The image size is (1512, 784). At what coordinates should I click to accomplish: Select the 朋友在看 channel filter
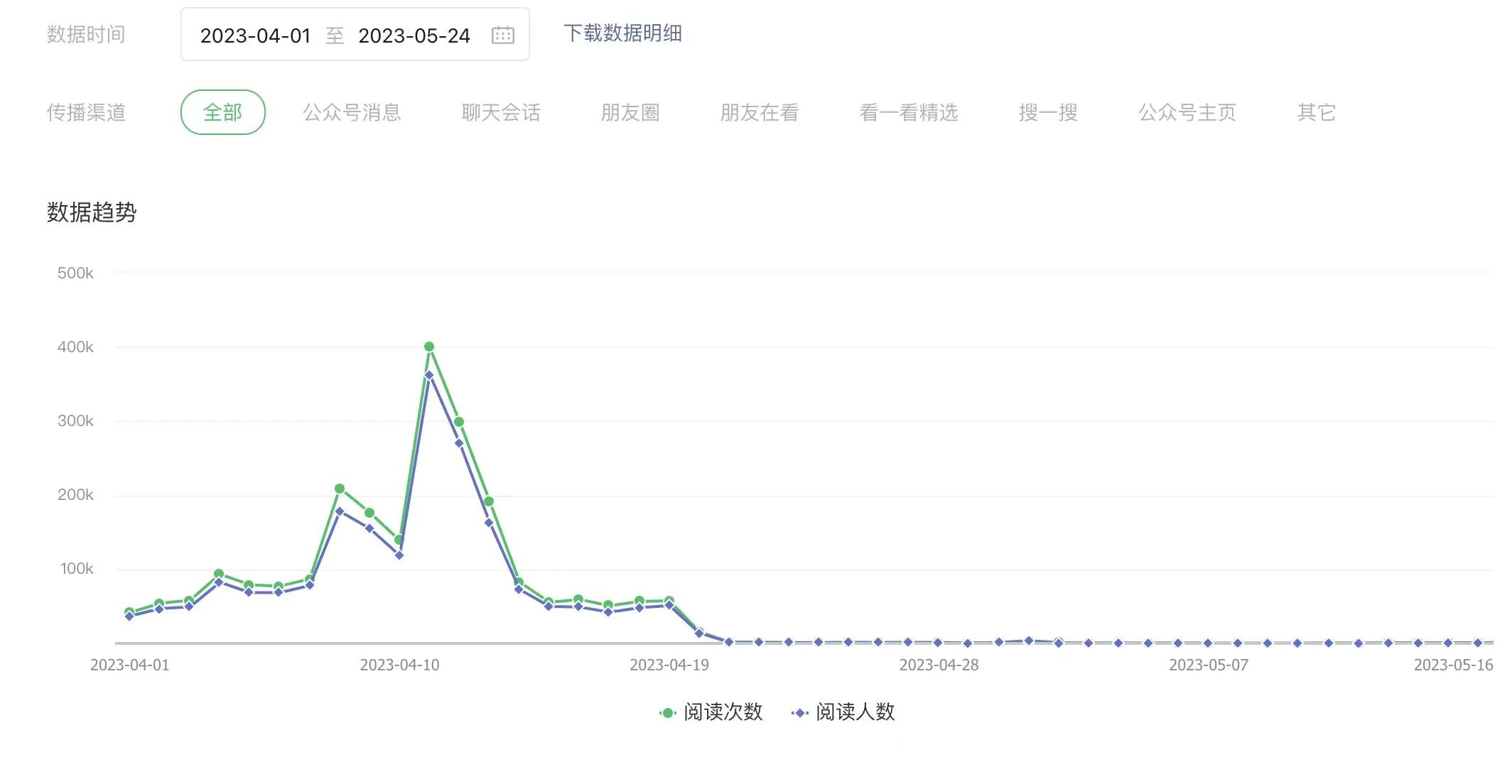click(x=759, y=112)
